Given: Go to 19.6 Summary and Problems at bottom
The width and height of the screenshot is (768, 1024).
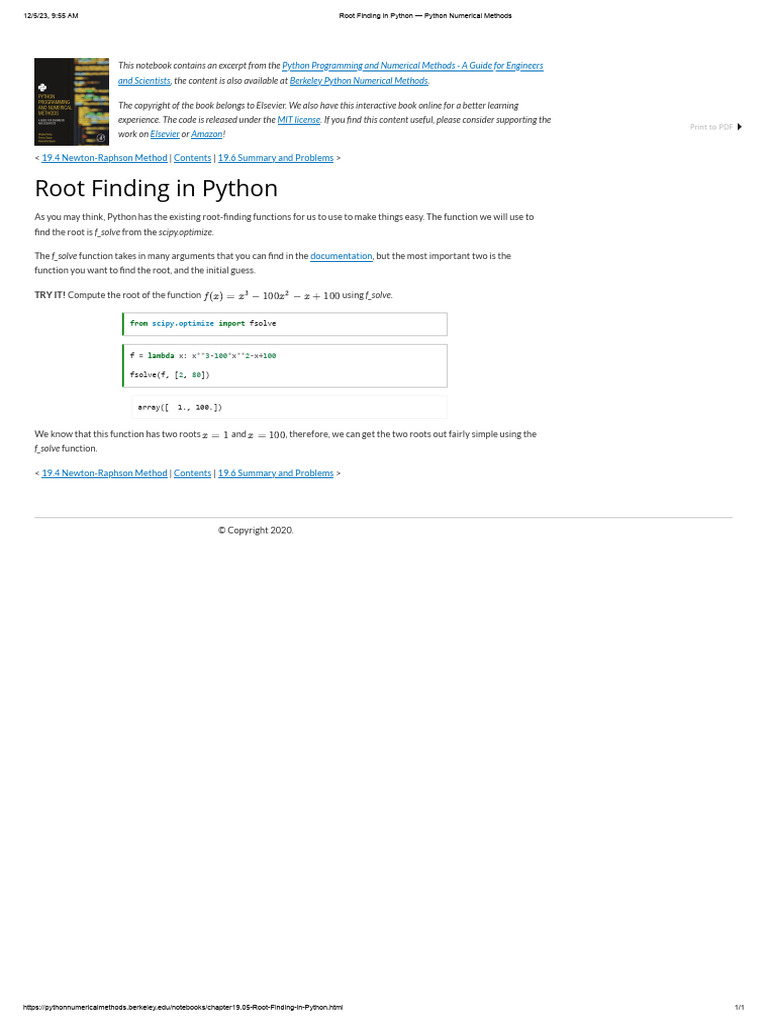Looking at the screenshot, I should pos(275,473).
